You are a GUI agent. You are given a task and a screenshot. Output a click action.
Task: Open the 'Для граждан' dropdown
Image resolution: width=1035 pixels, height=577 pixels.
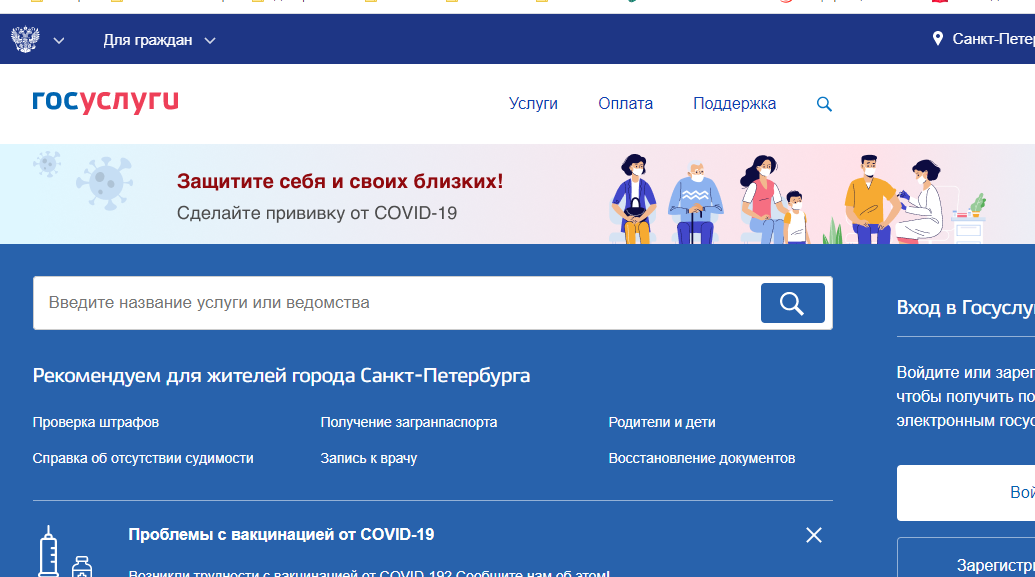click(159, 40)
